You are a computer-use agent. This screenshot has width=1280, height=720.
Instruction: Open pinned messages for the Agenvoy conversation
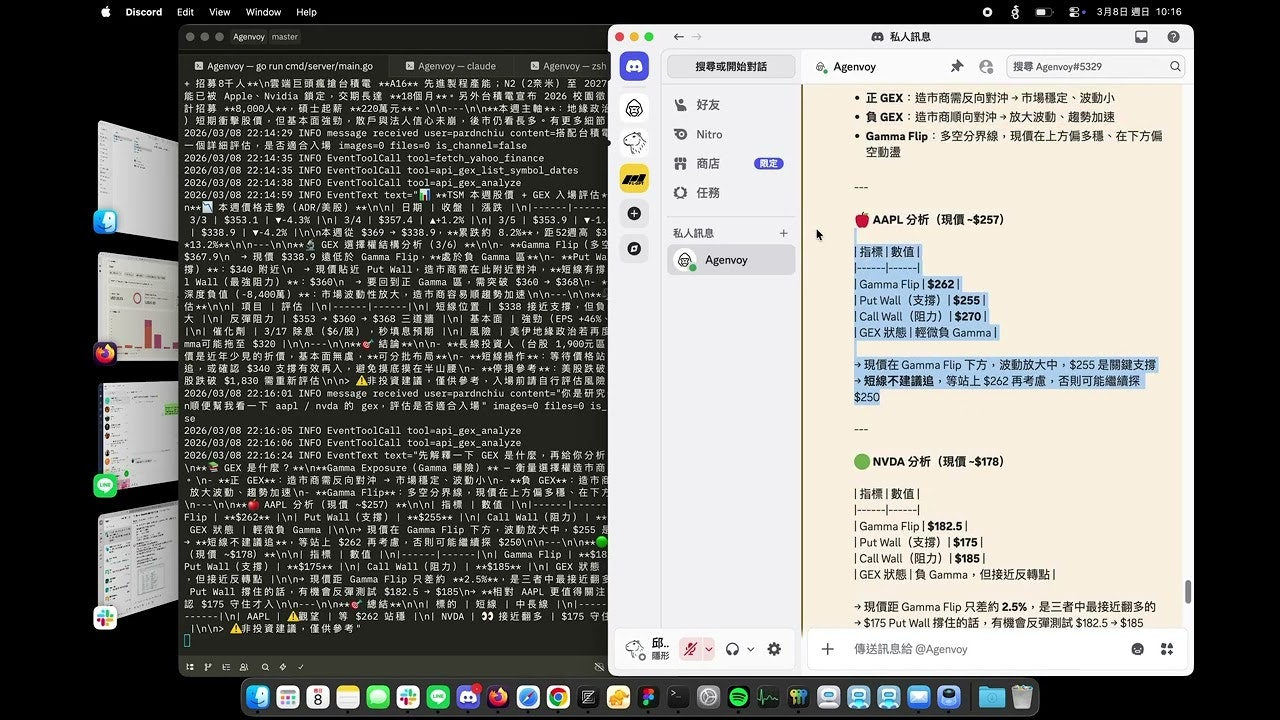[956, 66]
